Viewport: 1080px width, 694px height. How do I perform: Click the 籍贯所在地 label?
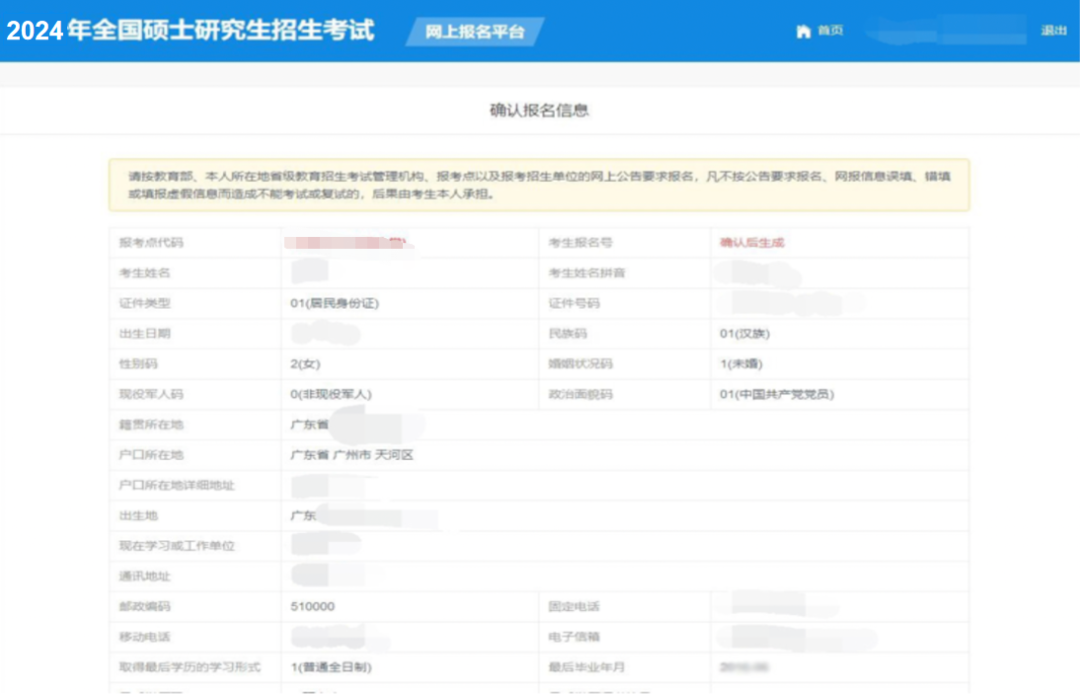pos(152,424)
